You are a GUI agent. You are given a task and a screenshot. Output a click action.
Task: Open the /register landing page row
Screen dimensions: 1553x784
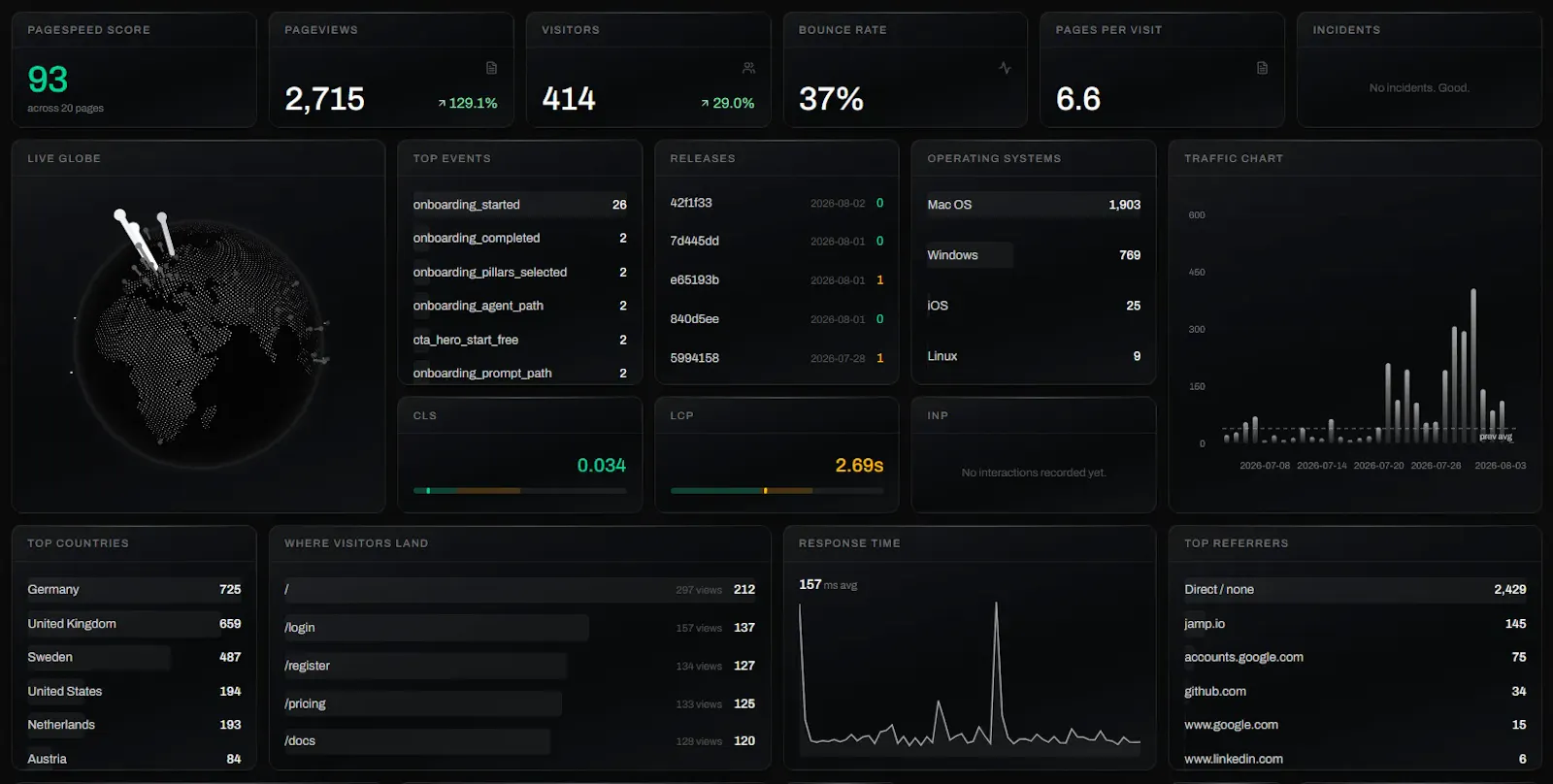(x=519, y=666)
